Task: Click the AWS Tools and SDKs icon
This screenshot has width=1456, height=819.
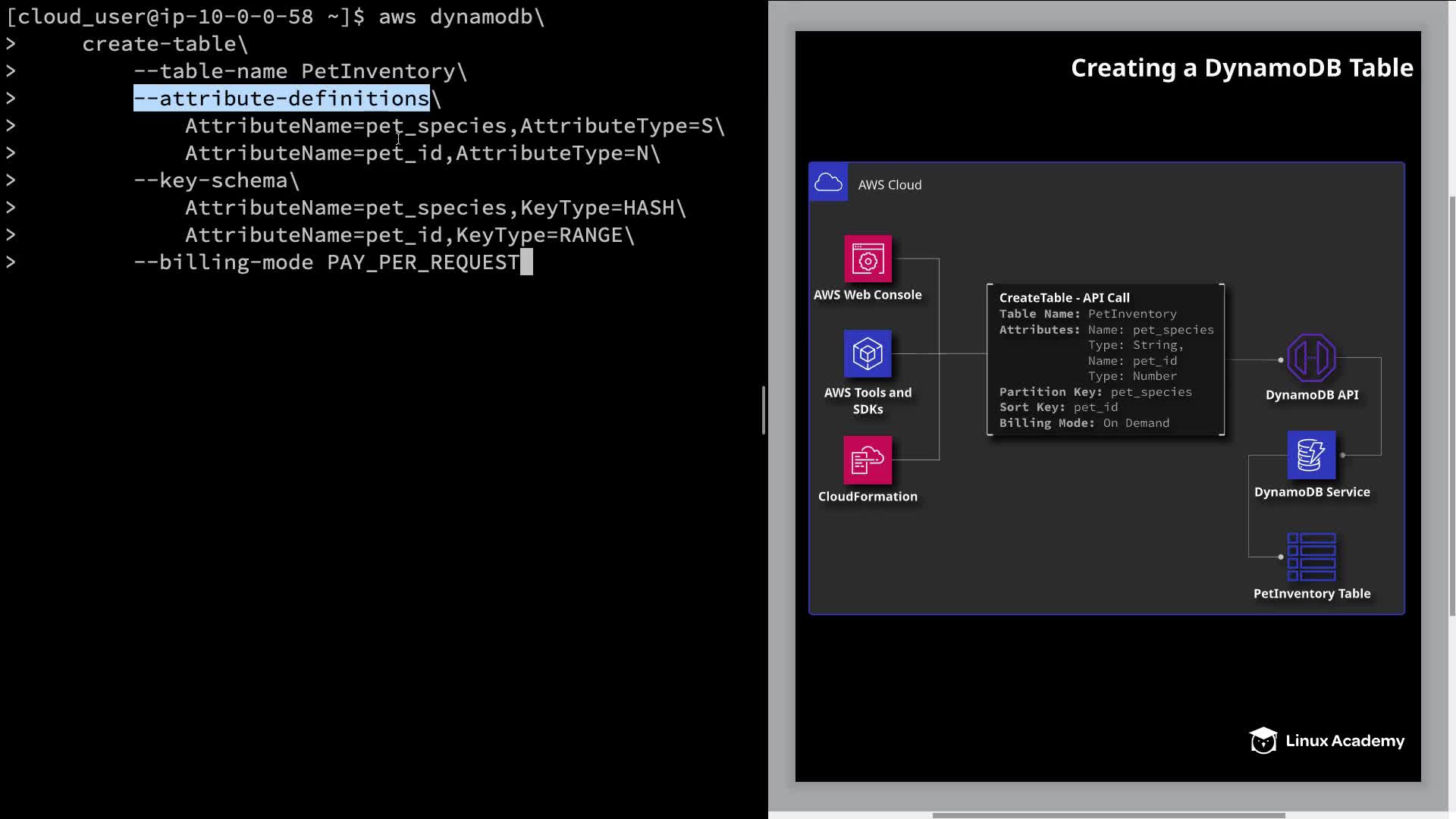Action: pyautogui.click(x=868, y=354)
